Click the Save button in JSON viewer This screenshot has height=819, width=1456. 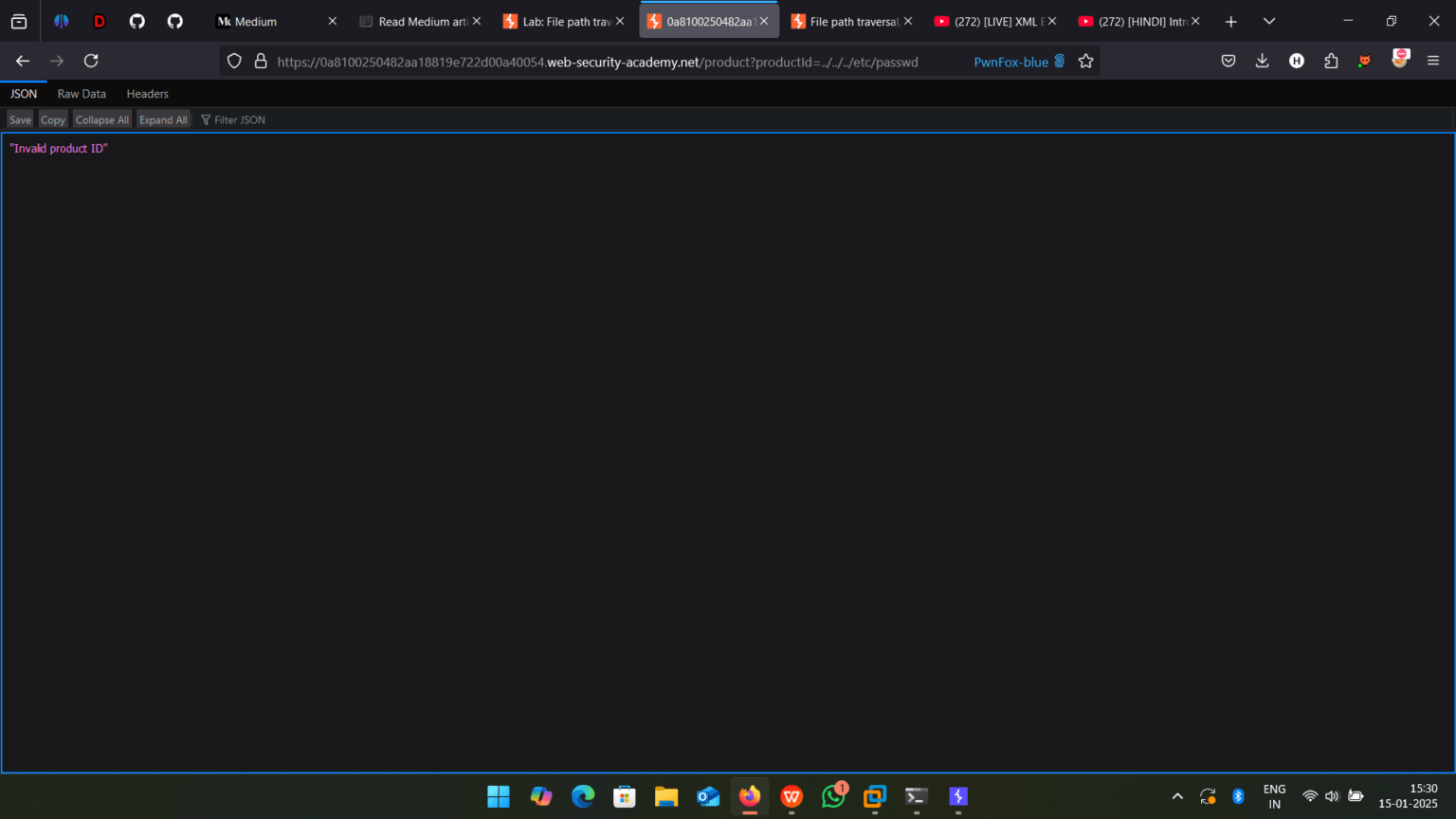[x=20, y=119]
